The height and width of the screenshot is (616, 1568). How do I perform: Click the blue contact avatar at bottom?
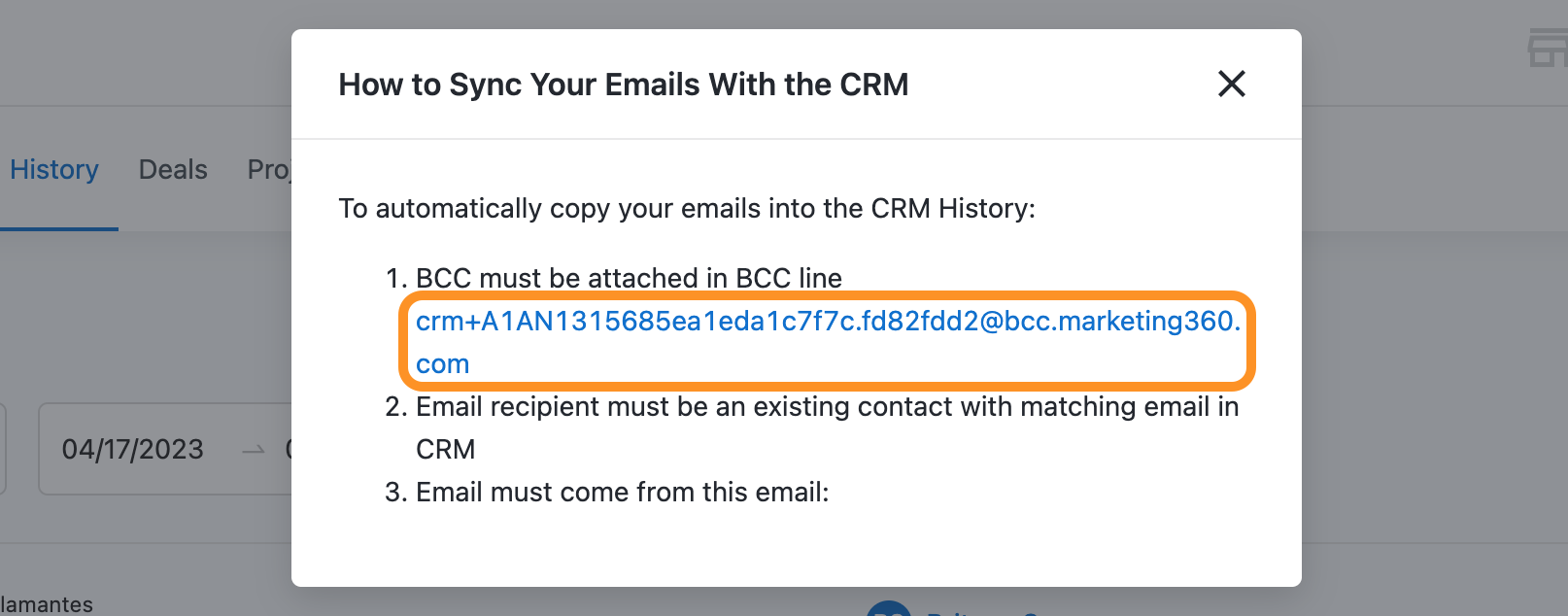pyautogui.click(x=888, y=609)
